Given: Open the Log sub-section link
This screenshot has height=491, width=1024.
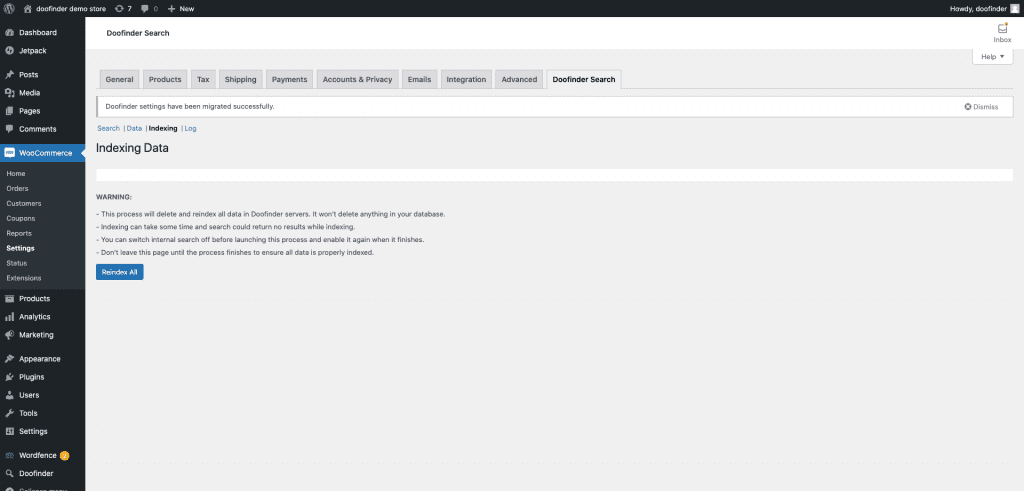Looking at the screenshot, I should tap(190, 128).
